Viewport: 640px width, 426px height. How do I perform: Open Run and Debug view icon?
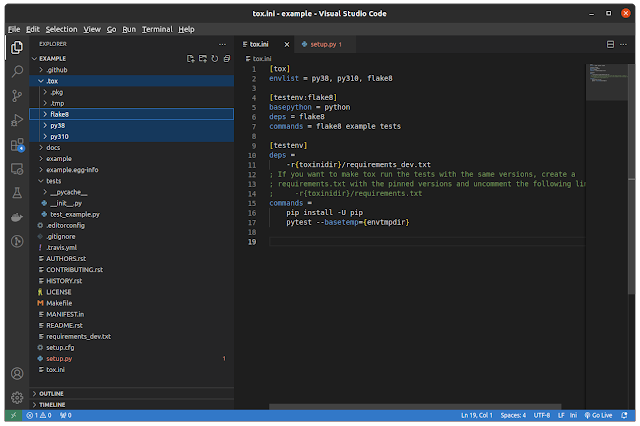(17, 120)
